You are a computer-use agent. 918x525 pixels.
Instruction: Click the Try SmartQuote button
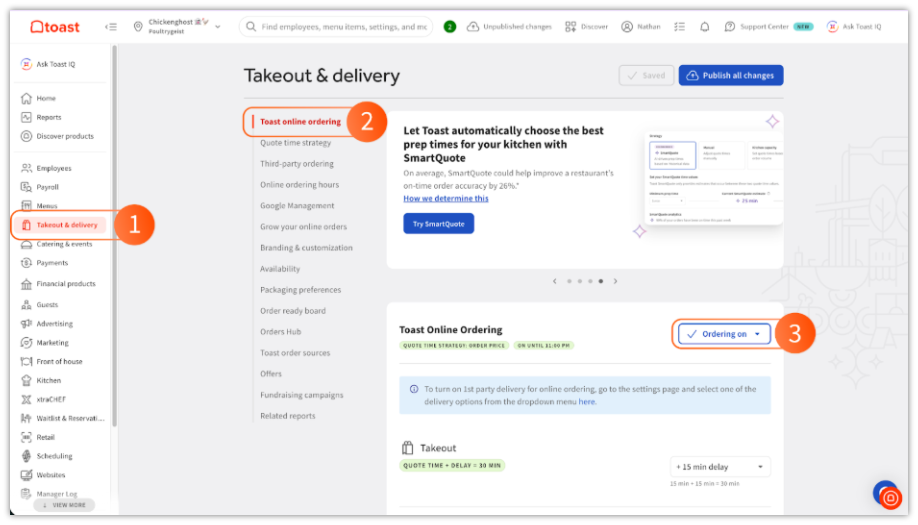tap(438, 224)
